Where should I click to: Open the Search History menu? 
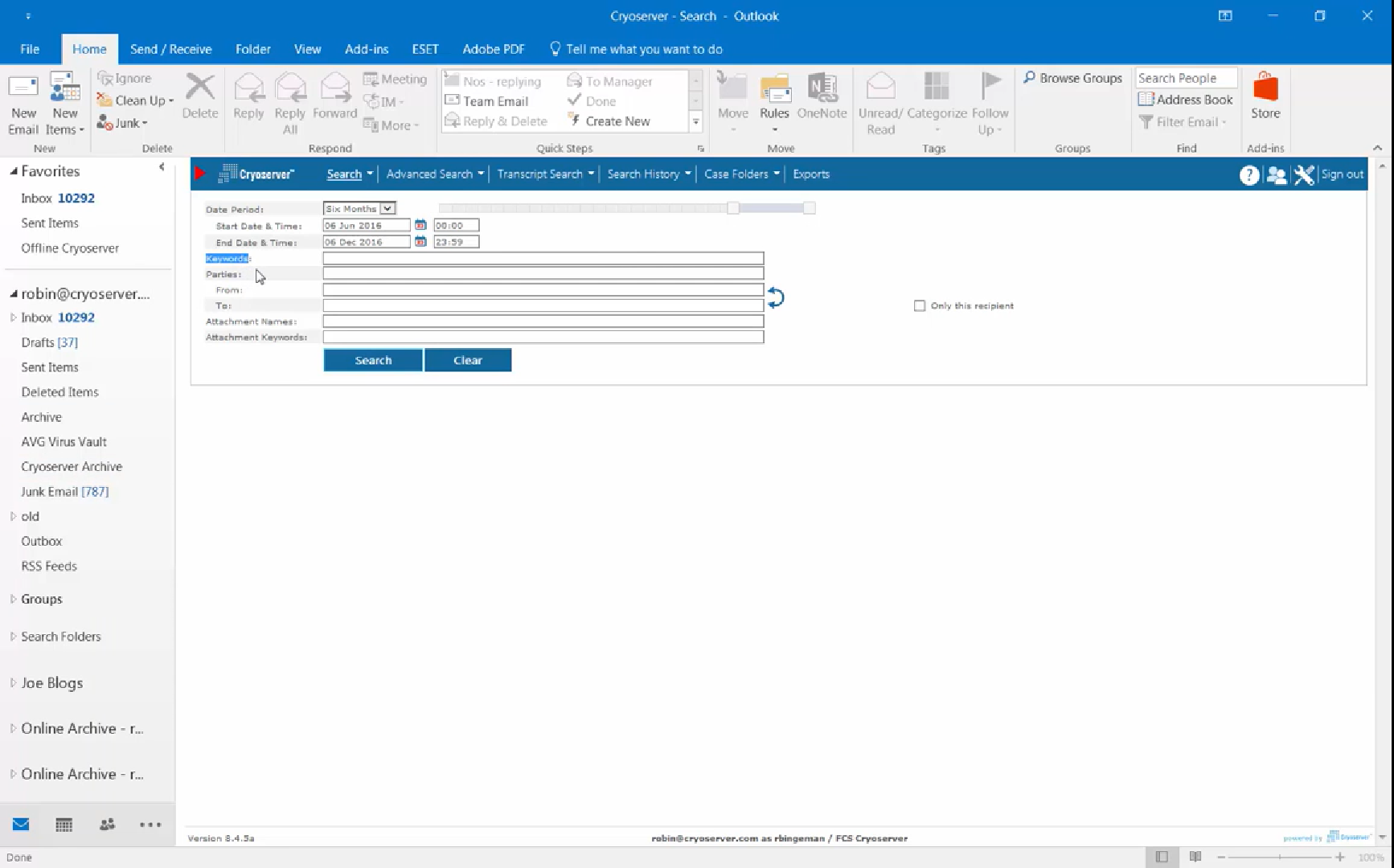pyautogui.click(x=649, y=174)
